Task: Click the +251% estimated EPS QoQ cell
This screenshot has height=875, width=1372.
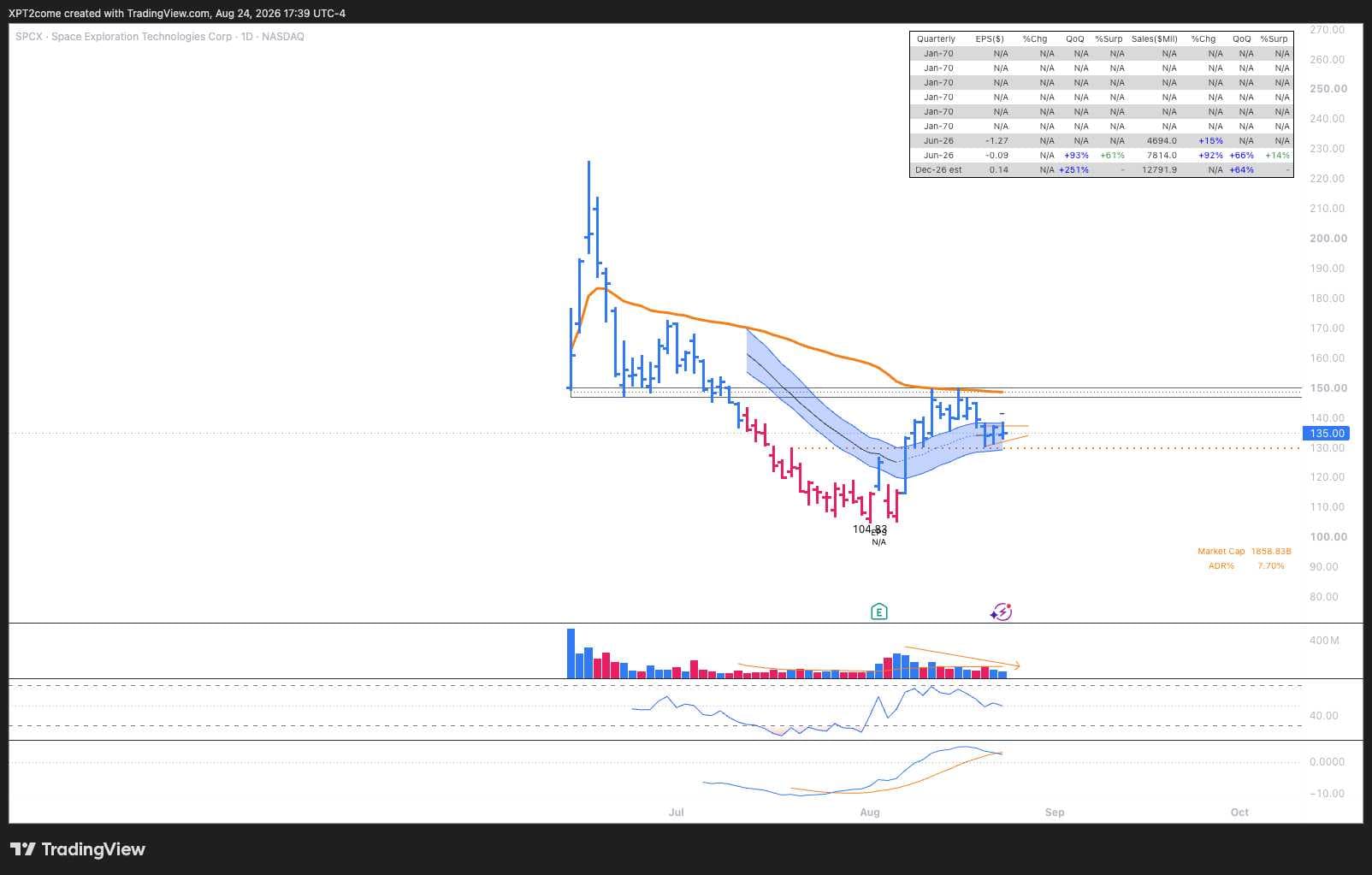Action: 1073,170
